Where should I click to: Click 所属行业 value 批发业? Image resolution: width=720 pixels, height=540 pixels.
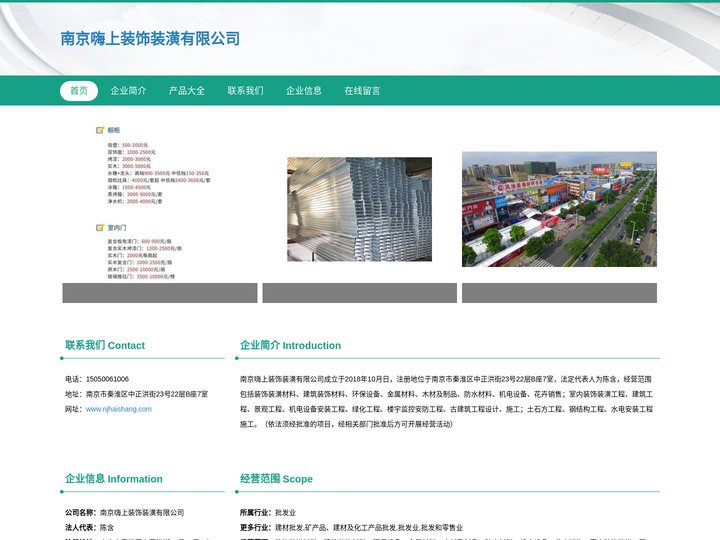click(286, 512)
